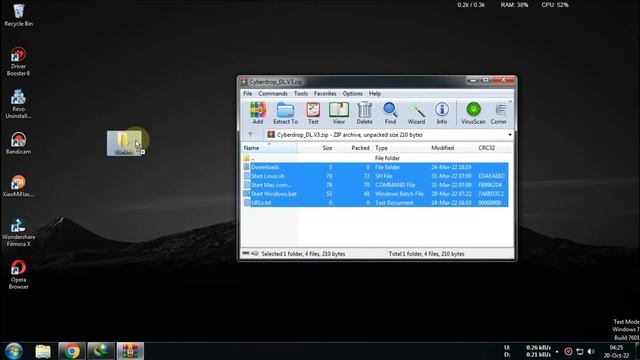Open the View toolbar icon
The height and width of the screenshot is (360, 640).
click(338, 113)
